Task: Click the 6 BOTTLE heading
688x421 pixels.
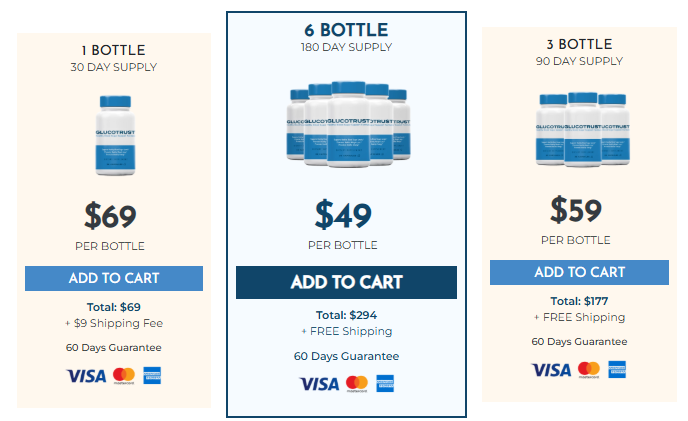Action: pyautogui.click(x=346, y=30)
